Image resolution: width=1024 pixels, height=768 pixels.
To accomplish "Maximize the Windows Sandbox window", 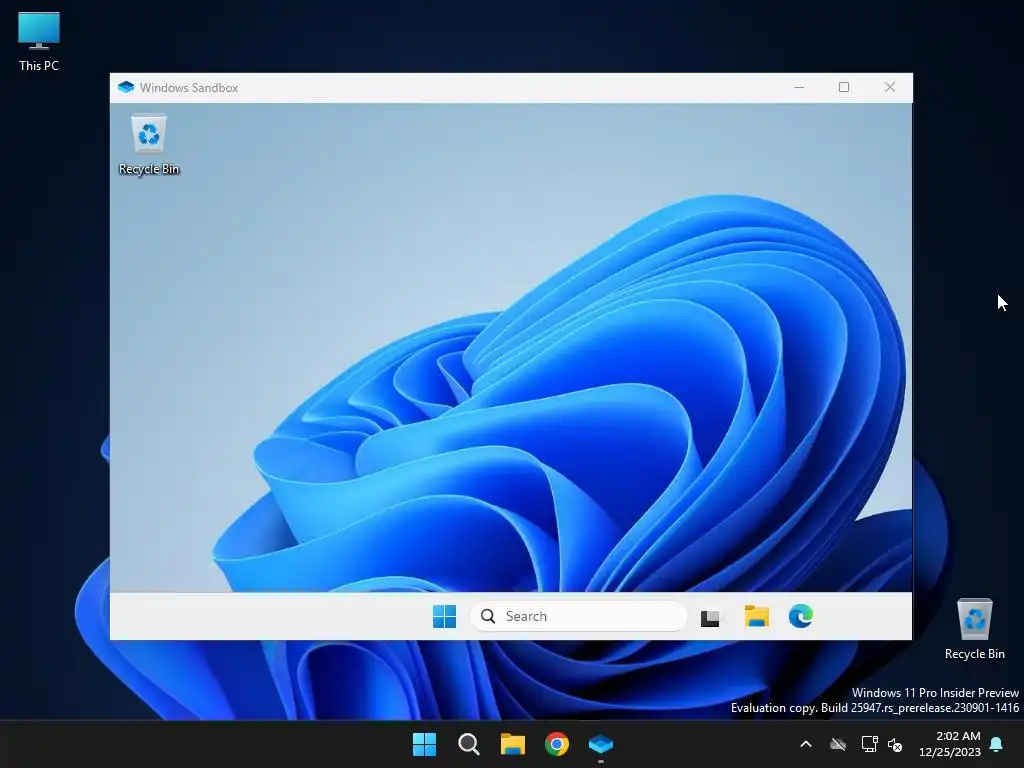I will click(844, 88).
